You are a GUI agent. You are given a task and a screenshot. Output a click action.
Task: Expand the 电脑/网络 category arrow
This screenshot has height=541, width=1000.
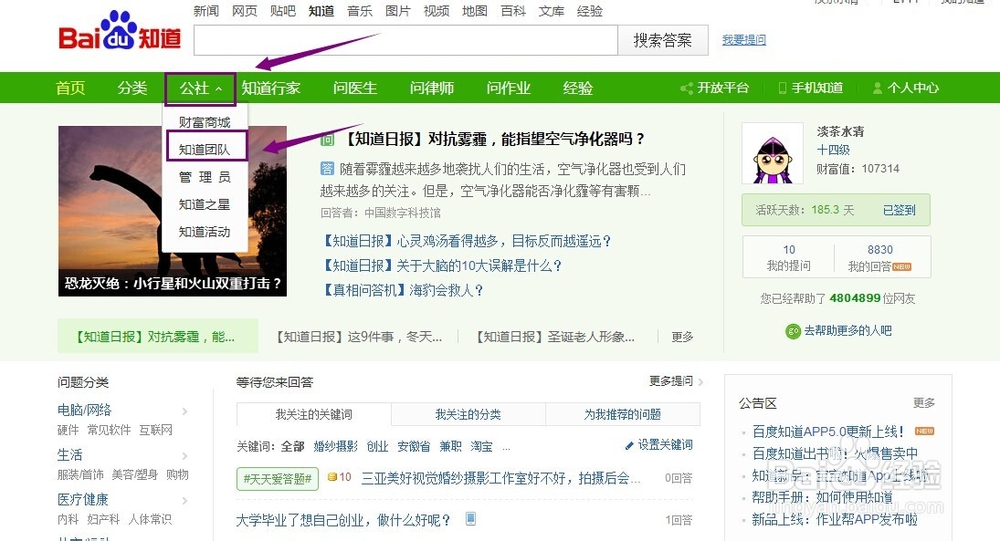[x=185, y=411]
